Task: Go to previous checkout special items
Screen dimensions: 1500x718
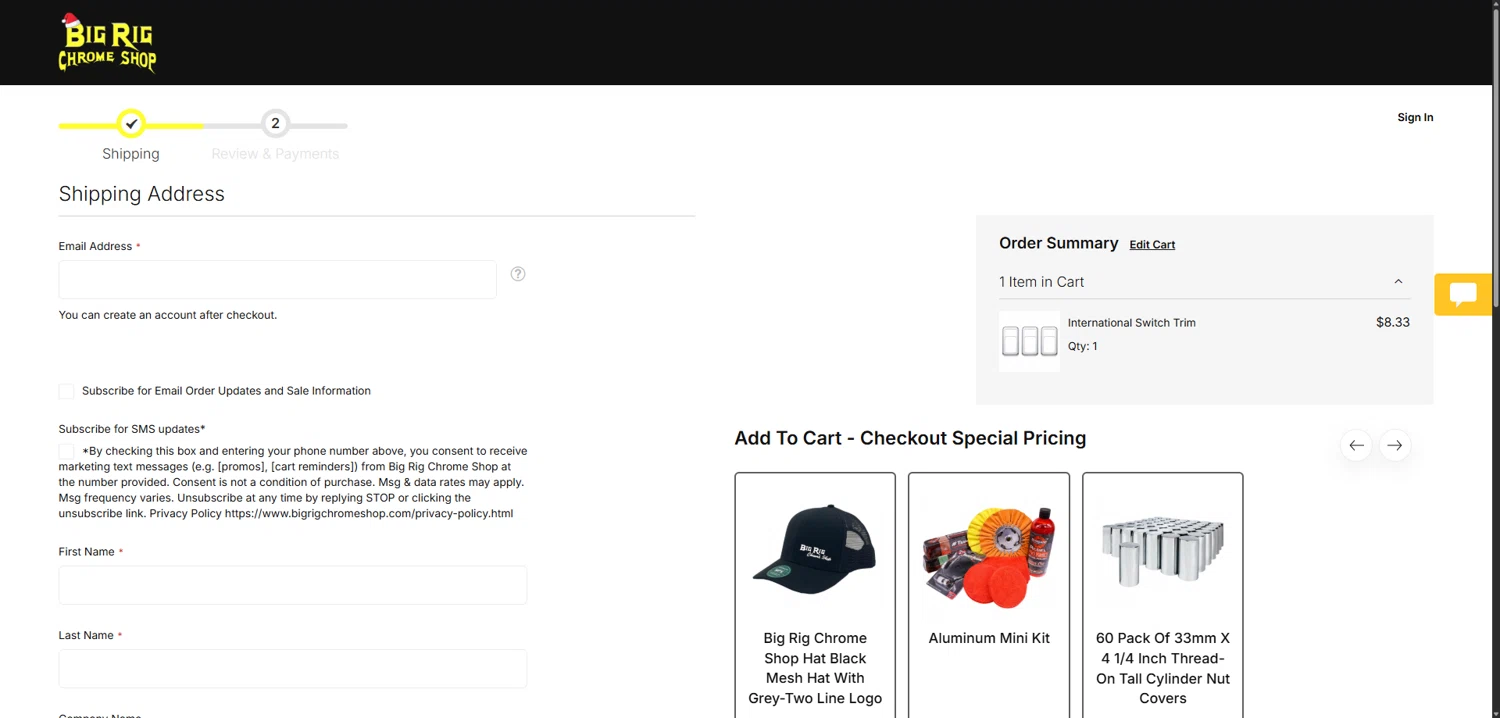Action: pos(1356,445)
